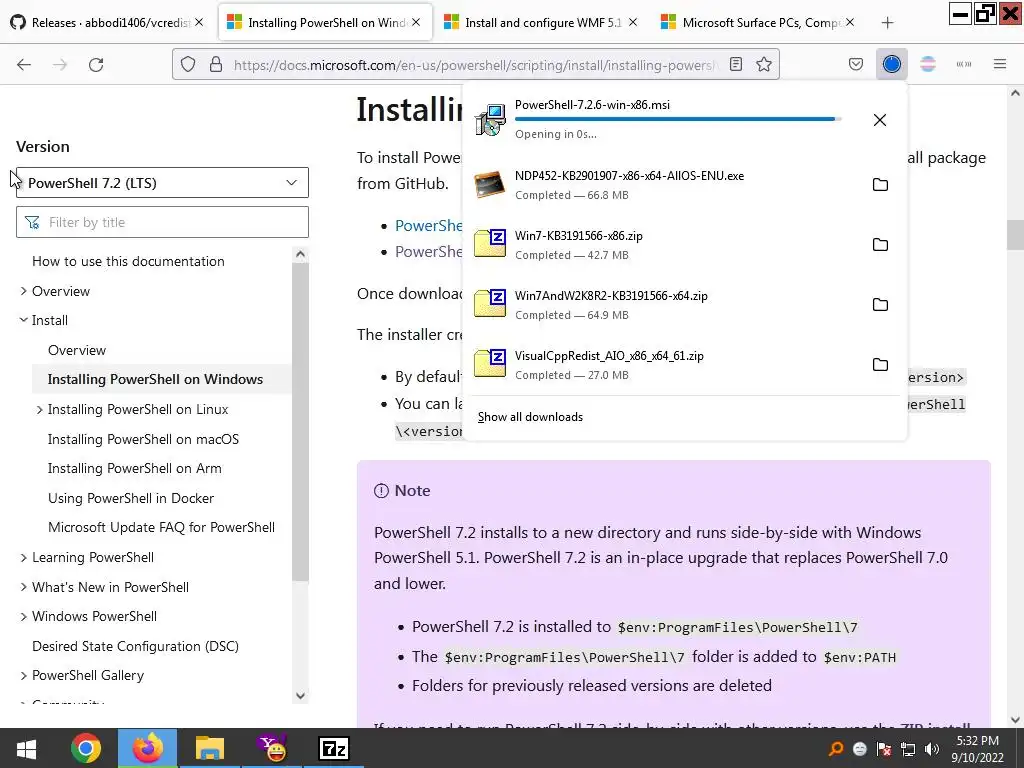The image size is (1024, 768).
Task: Show Win7-KB3191566-x86.zip in folder
Action: [880, 245]
